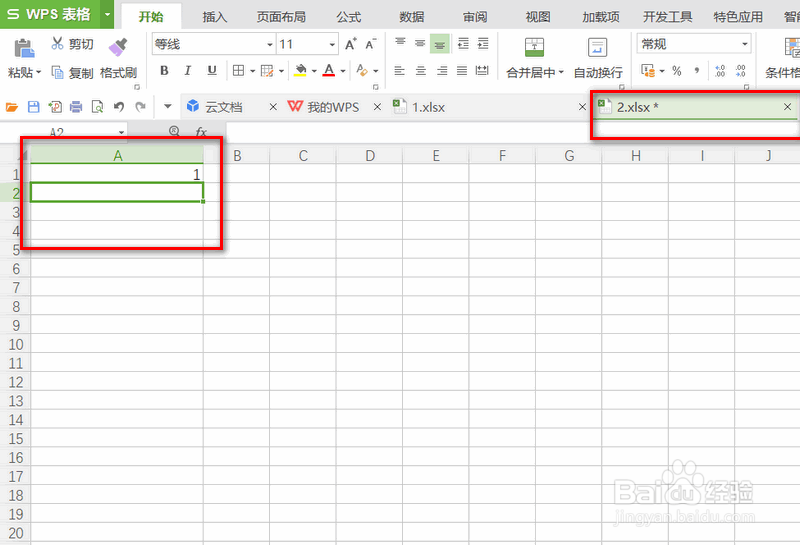800x545 pixels.
Task: Apply red font color A
Action: [329, 70]
